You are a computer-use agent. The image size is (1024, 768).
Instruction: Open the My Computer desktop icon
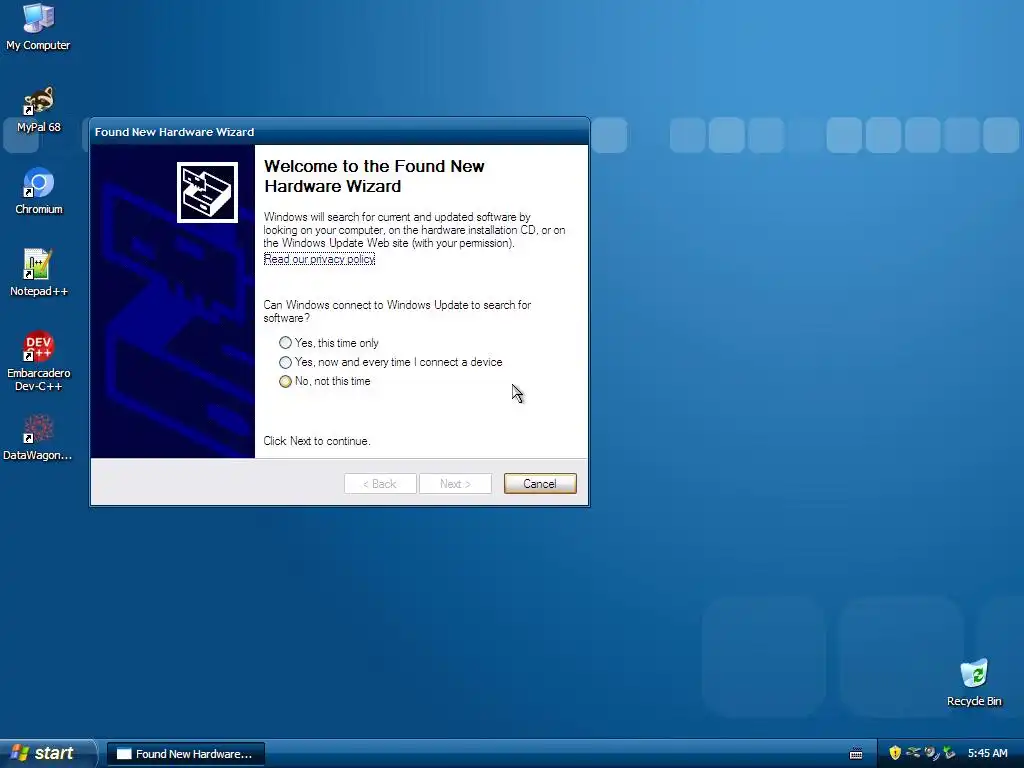pyautogui.click(x=38, y=26)
